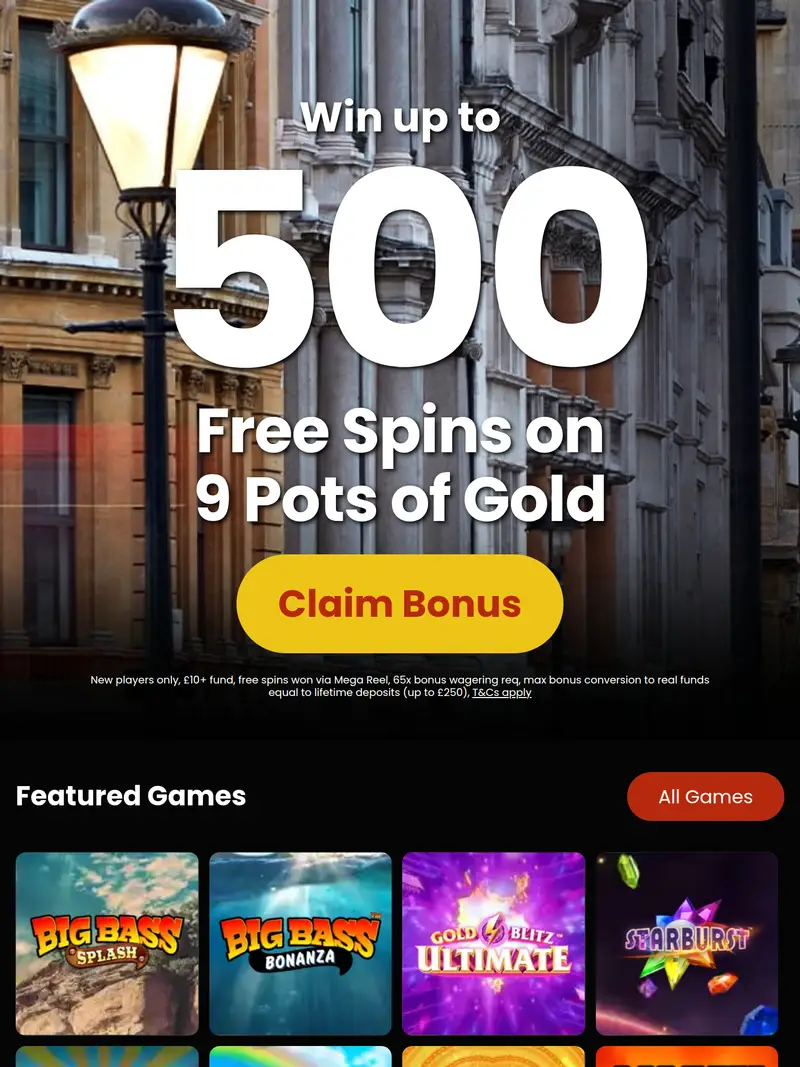Select the Starburst game tile
The height and width of the screenshot is (1067, 800).
[687, 944]
